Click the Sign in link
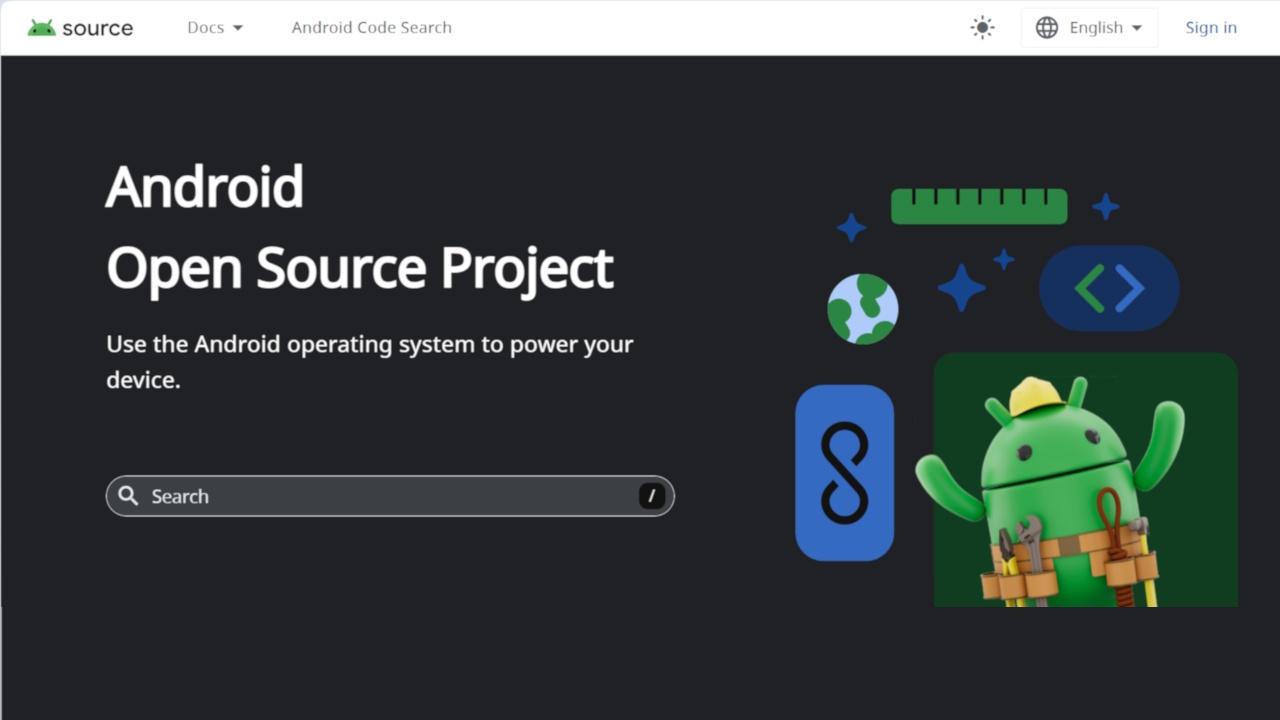Viewport: 1280px width, 720px height. 1211,28
